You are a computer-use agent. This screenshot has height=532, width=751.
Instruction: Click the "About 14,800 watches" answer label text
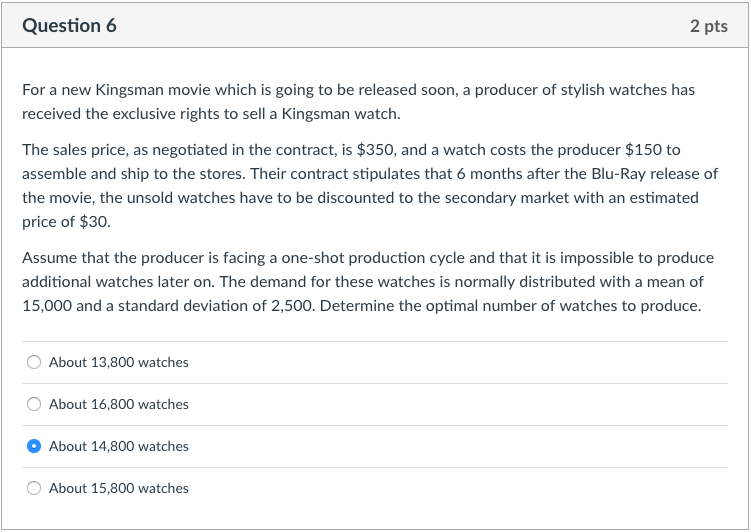coord(118,446)
